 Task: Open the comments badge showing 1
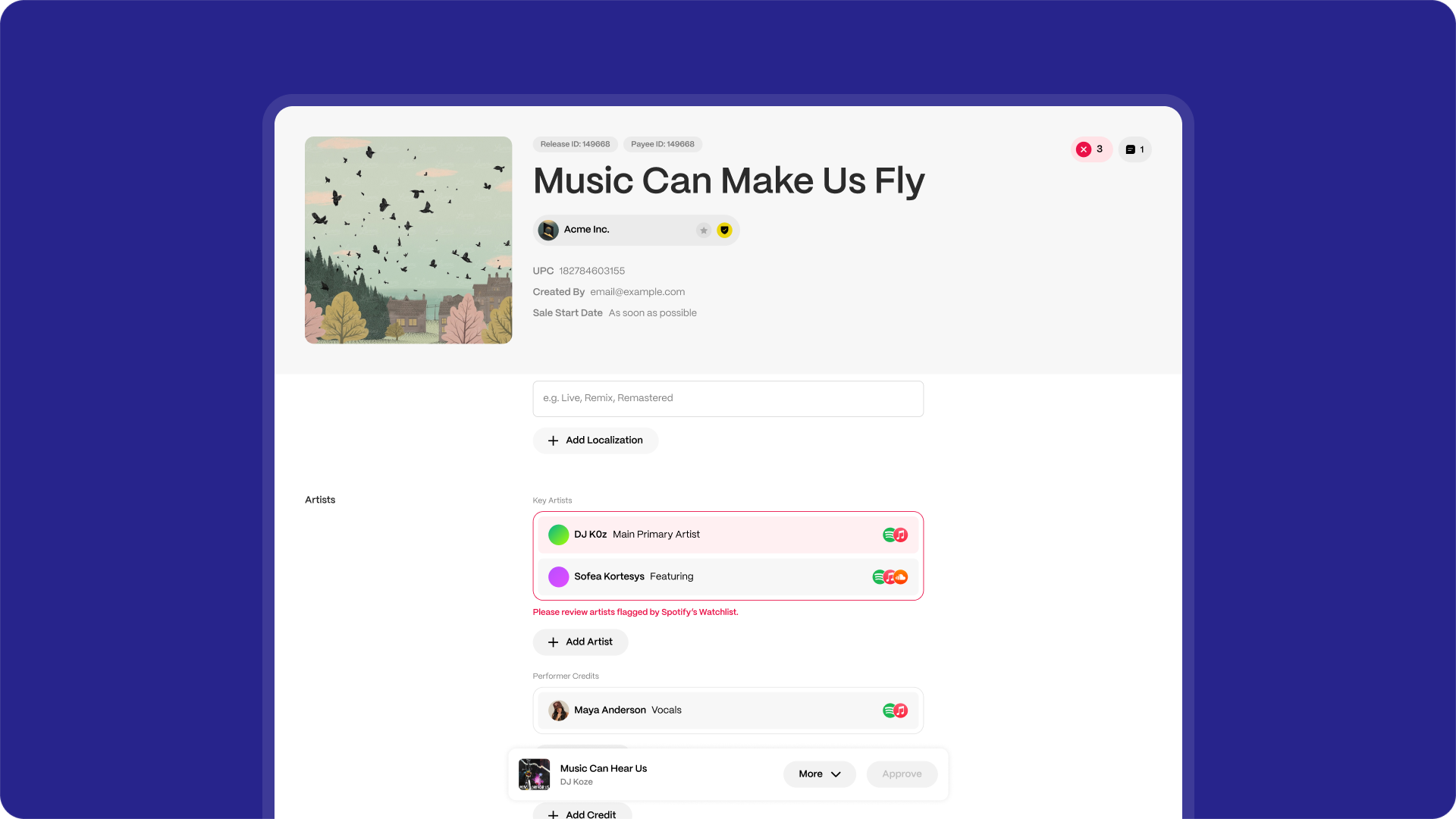(1134, 149)
